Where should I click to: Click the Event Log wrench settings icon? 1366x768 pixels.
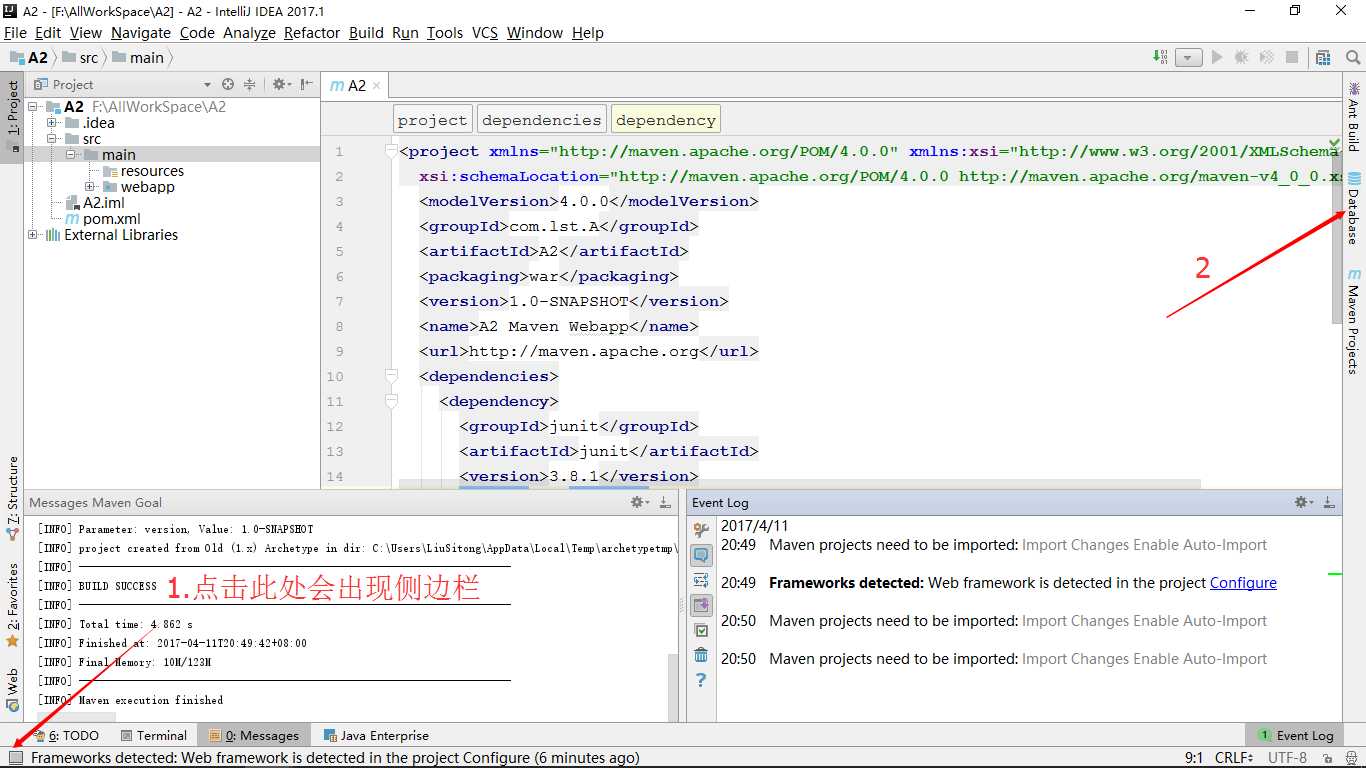pos(701,530)
